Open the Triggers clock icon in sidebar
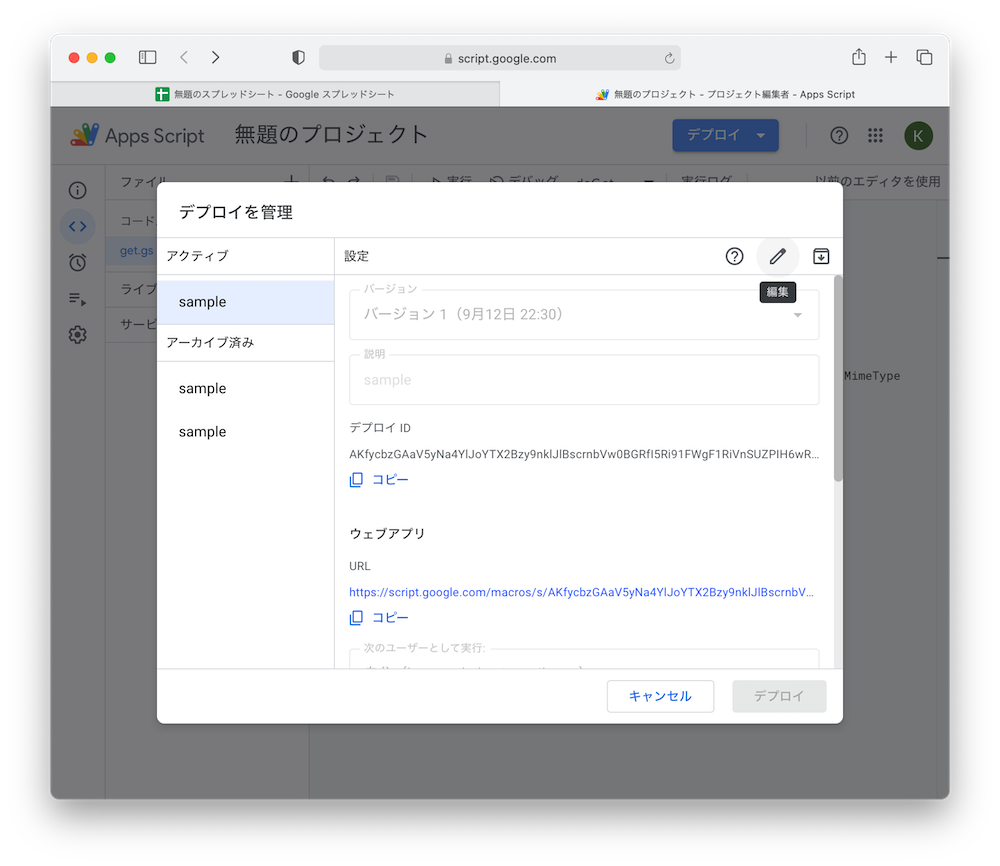The height and width of the screenshot is (866, 1000). point(78,262)
